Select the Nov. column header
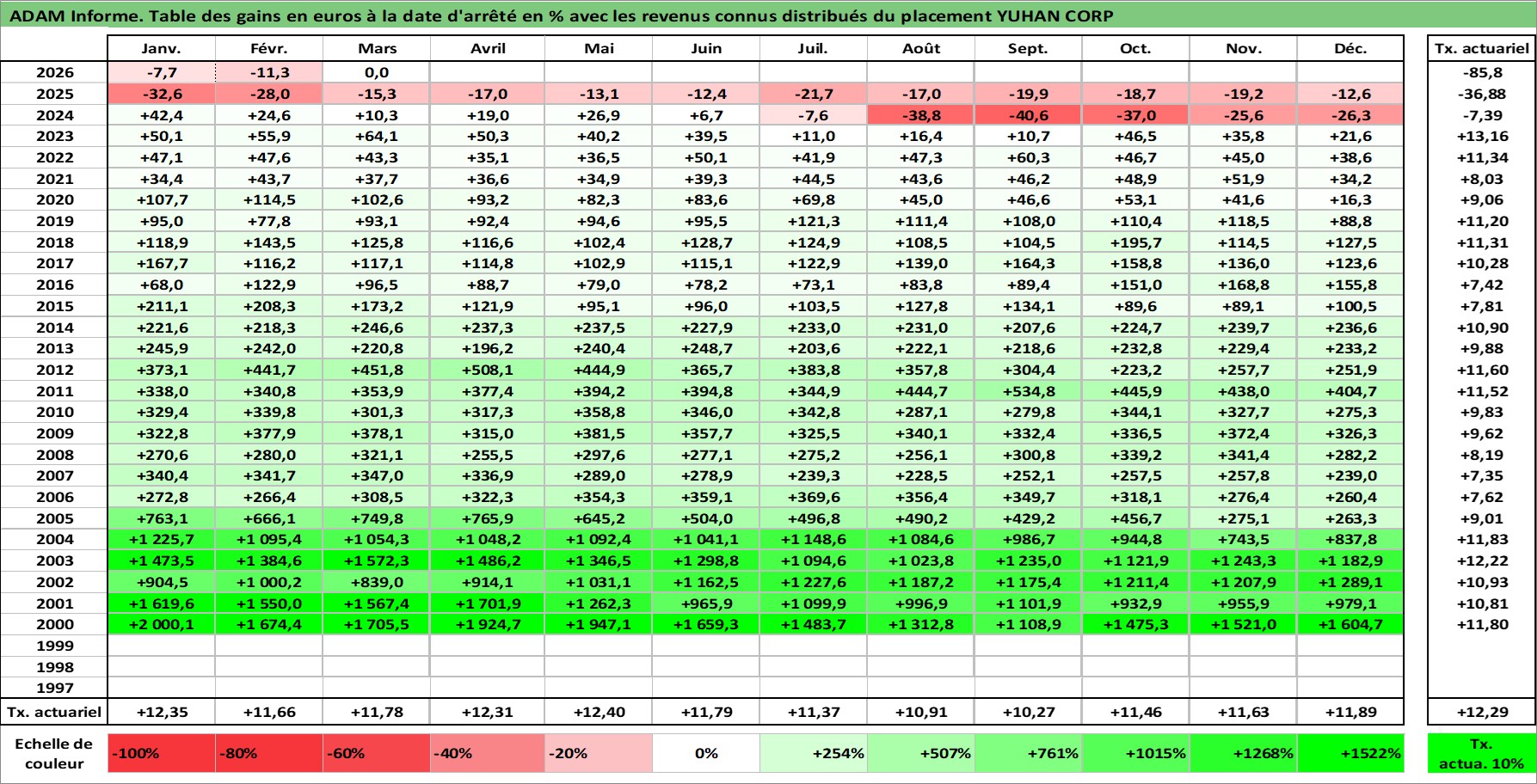 tap(1244, 48)
